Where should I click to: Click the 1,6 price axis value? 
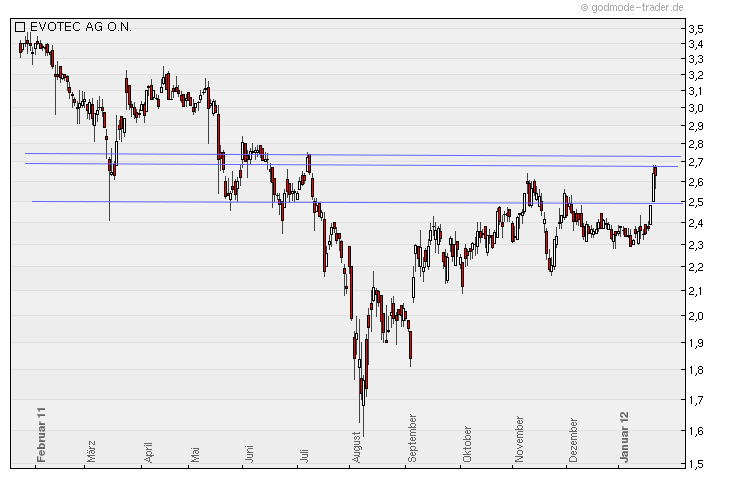click(696, 431)
